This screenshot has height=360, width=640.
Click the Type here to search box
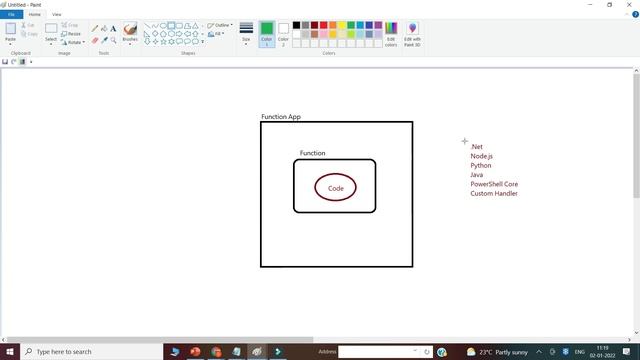pyautogui.click(x=91, y=351)
